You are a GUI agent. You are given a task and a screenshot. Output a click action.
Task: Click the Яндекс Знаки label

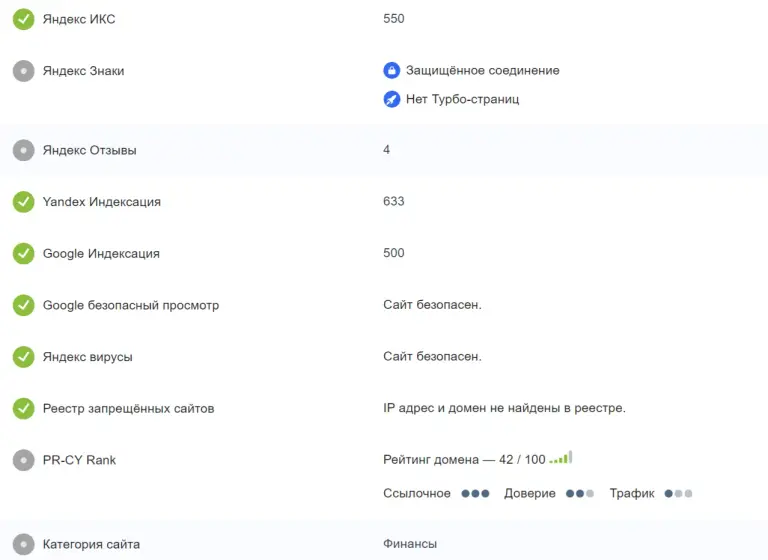(83, 71)
